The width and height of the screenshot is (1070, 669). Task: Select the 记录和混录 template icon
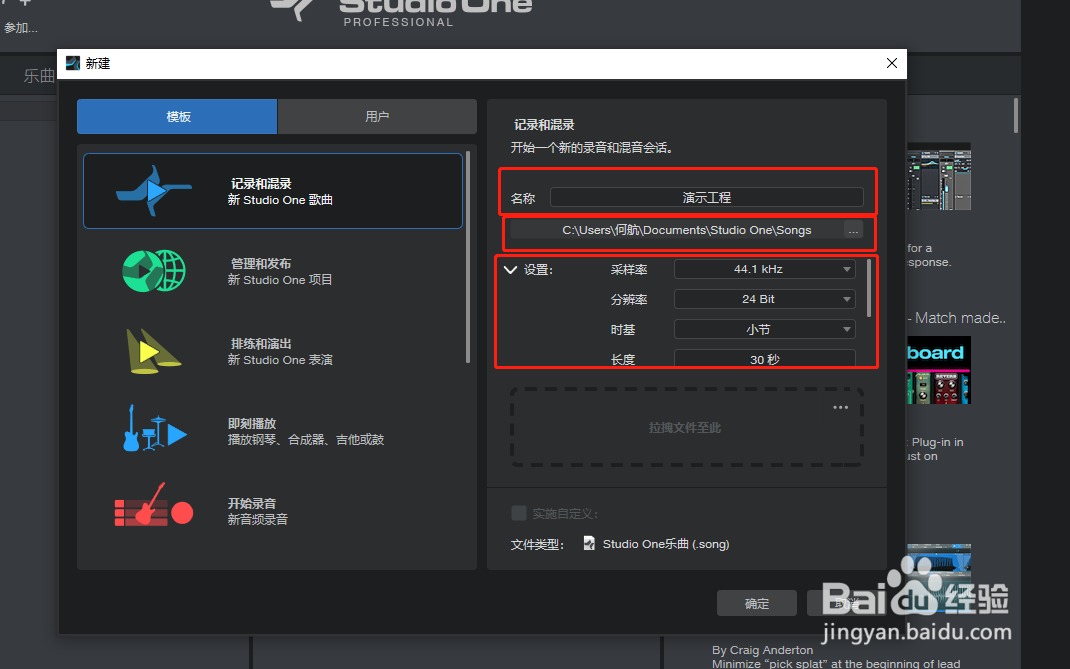click(x=154, y=190)
